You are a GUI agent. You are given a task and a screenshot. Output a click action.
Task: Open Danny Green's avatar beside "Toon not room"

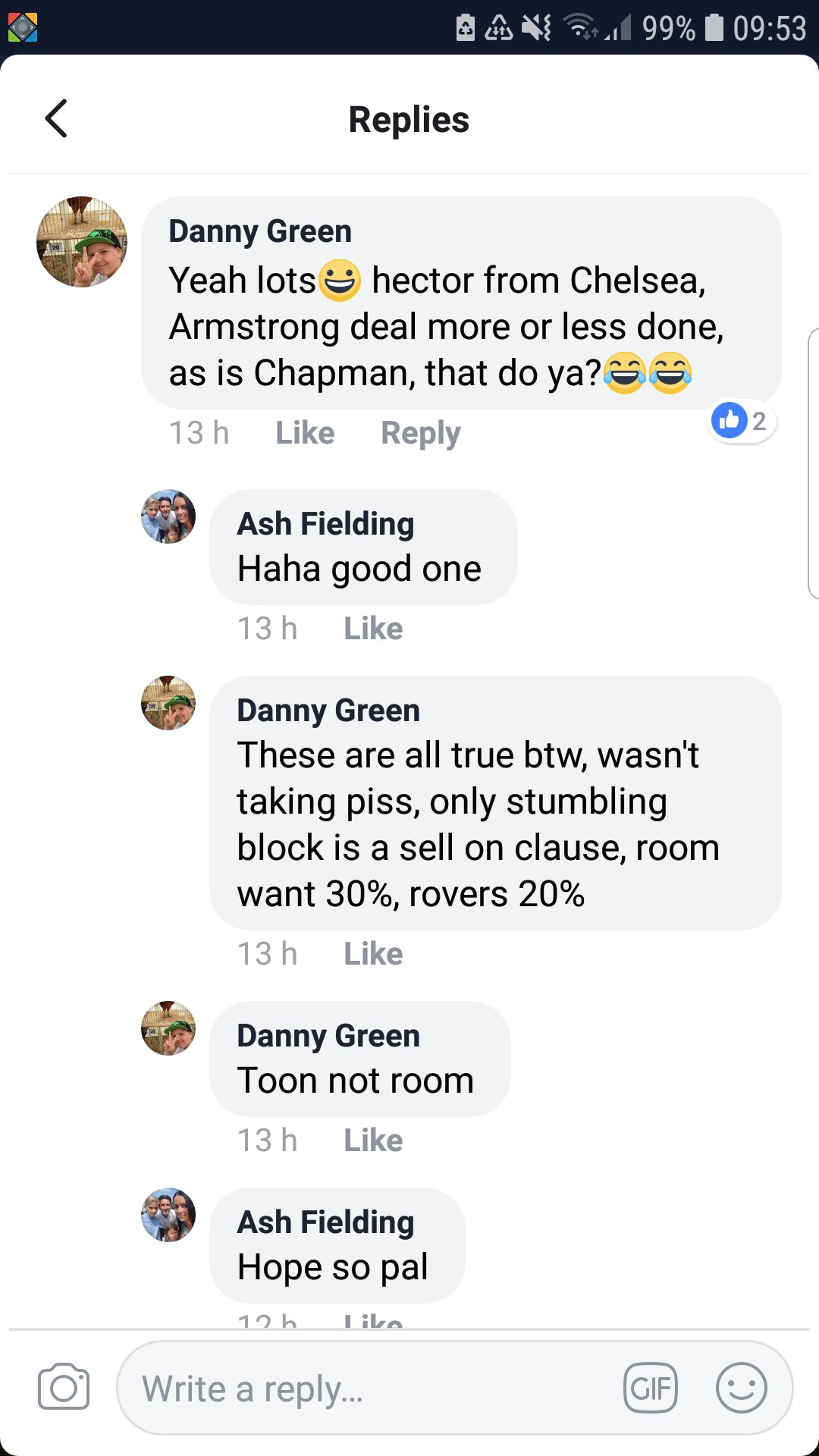point(168,1028)
